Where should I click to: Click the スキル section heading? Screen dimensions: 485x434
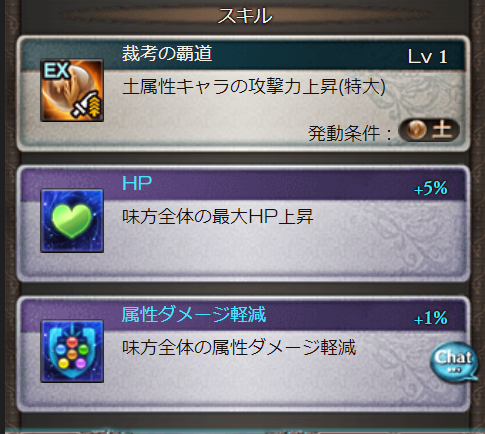click(245, 16)
